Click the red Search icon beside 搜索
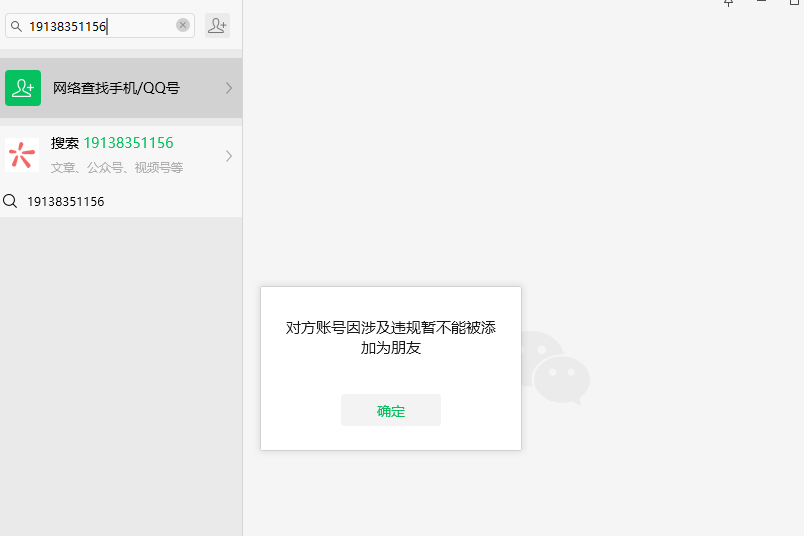The width and height of the screenshot is (804, 536). click(22, 155)
